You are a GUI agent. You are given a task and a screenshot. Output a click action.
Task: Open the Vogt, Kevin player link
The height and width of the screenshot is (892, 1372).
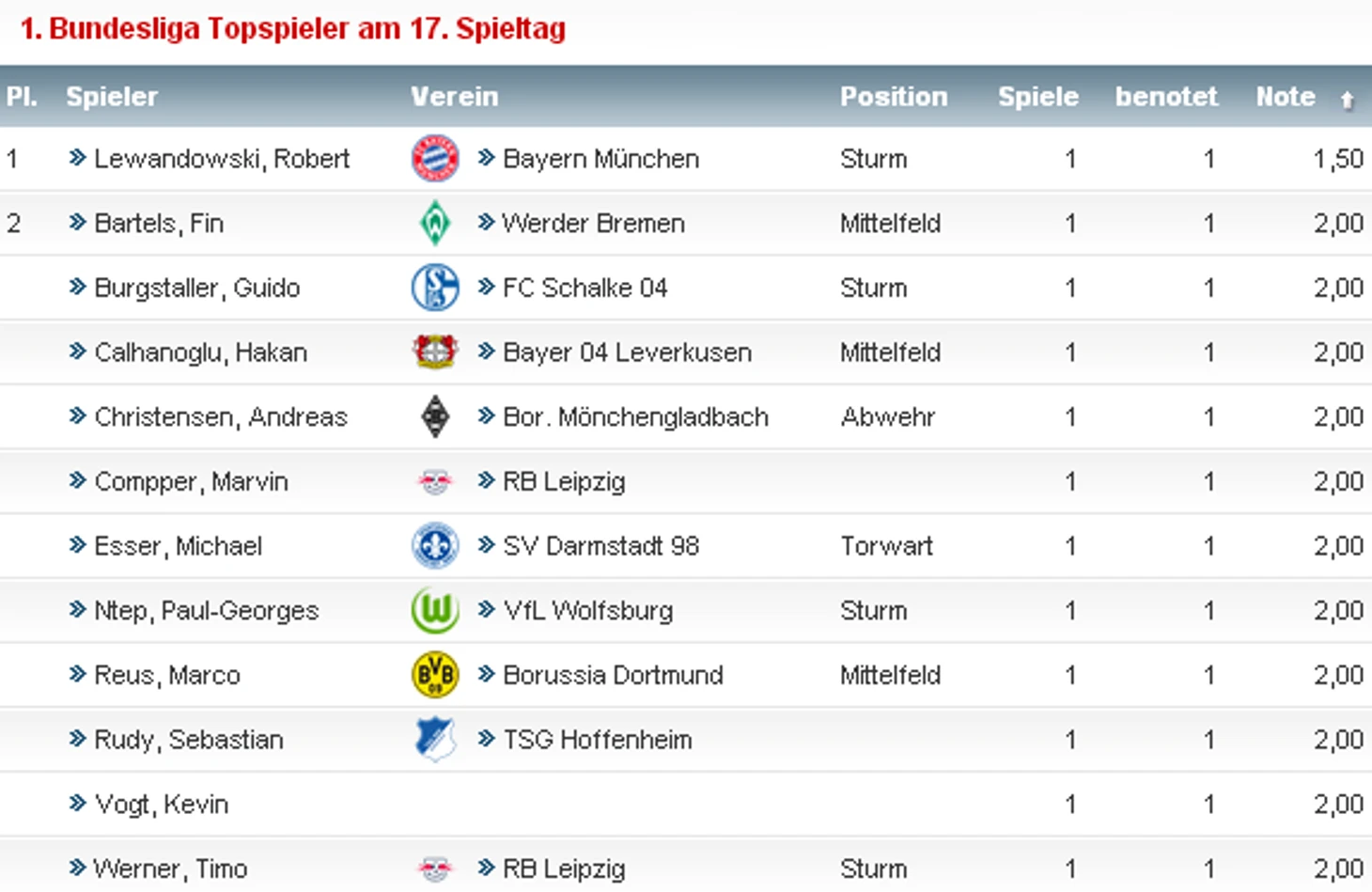pyautogui.click(x=161, y=805)
